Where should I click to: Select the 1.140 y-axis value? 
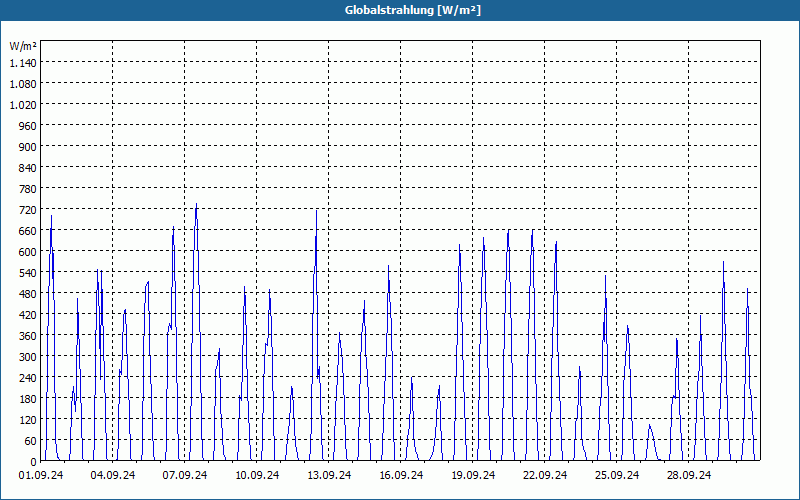click(23, 62)
